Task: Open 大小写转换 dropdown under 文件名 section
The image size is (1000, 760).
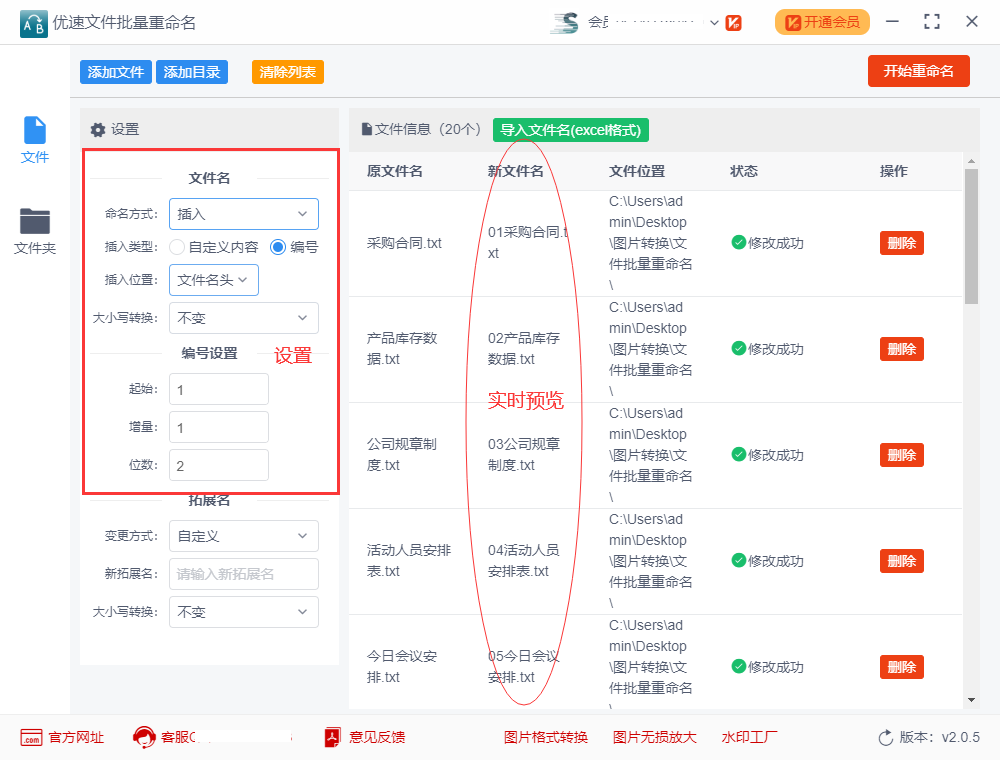Action: coord(244,318)
